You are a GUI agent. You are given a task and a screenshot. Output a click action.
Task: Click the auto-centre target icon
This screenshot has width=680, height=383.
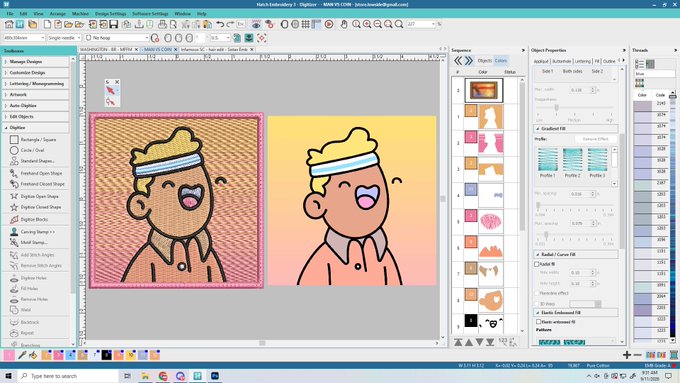262,38
